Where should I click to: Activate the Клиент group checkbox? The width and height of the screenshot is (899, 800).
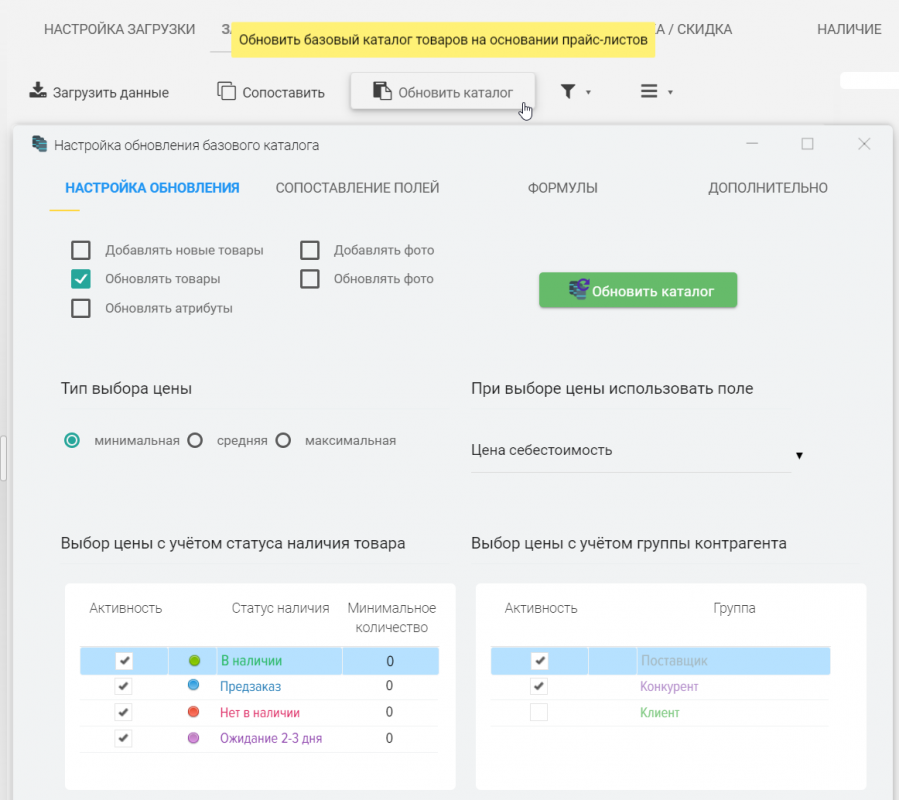tap(539, 713)
